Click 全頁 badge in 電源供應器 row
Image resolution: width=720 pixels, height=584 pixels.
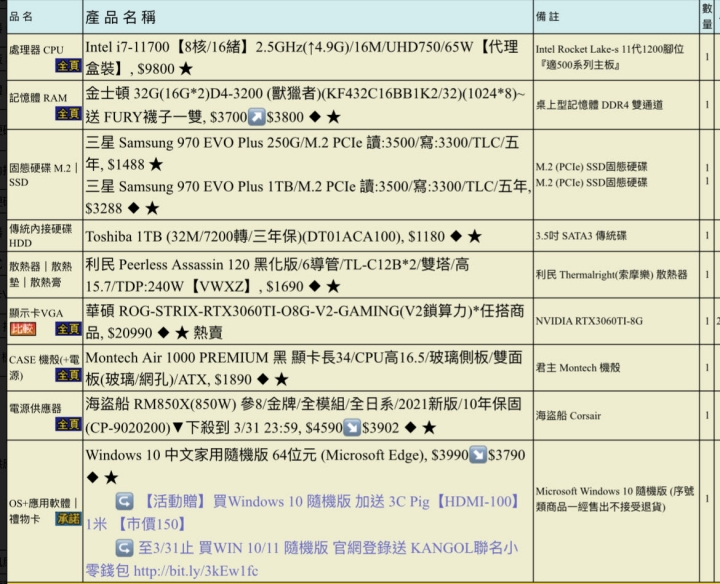click(x=68, y=424)
